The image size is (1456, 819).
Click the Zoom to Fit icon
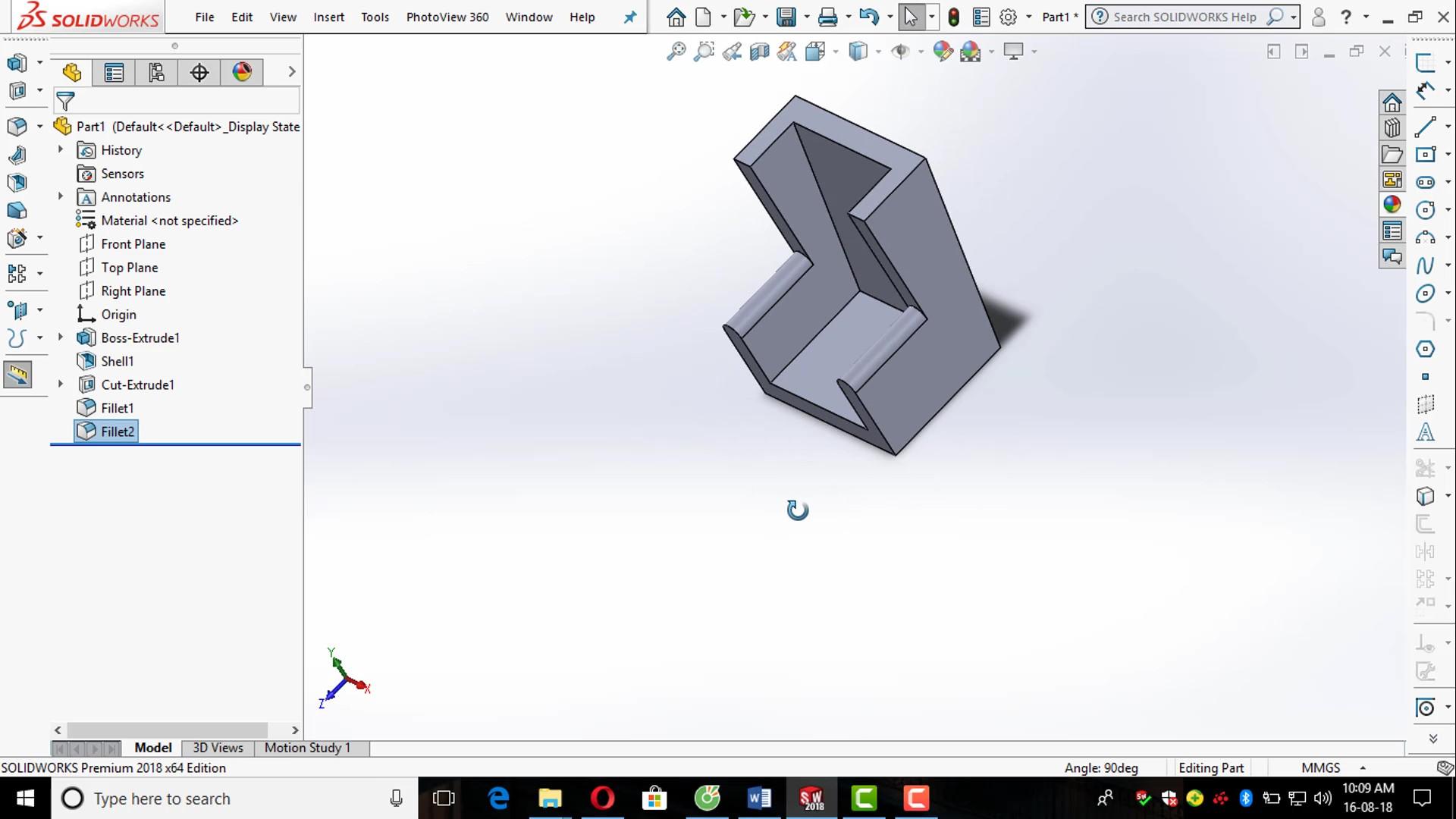(675, 52)
